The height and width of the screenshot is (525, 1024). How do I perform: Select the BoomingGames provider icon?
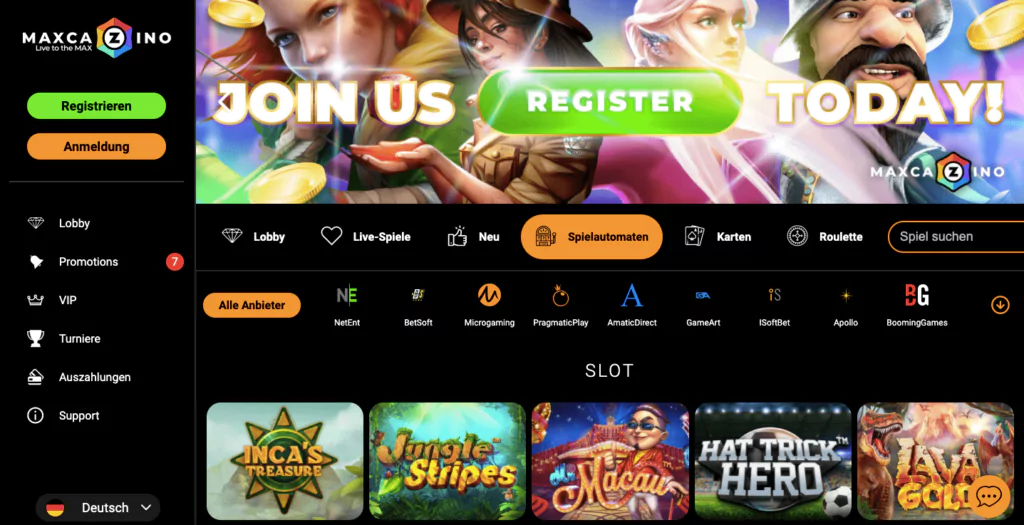coord(917,295)
